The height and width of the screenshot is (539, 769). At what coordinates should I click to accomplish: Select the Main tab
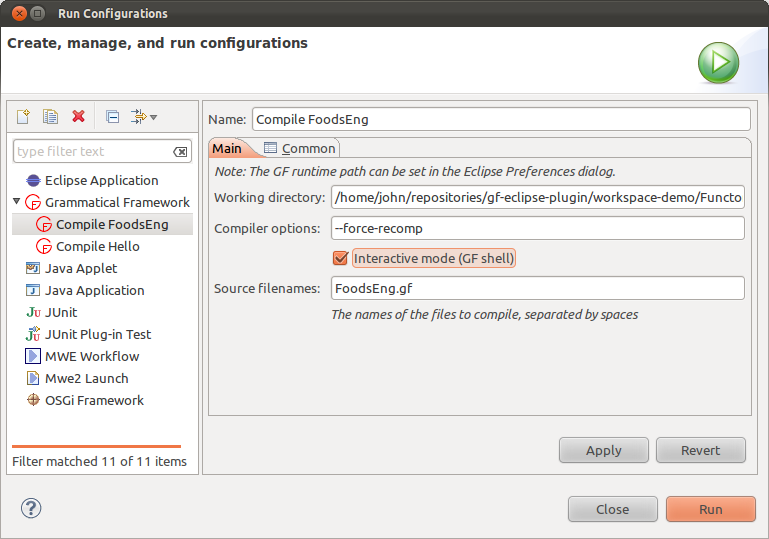[227, 148]
